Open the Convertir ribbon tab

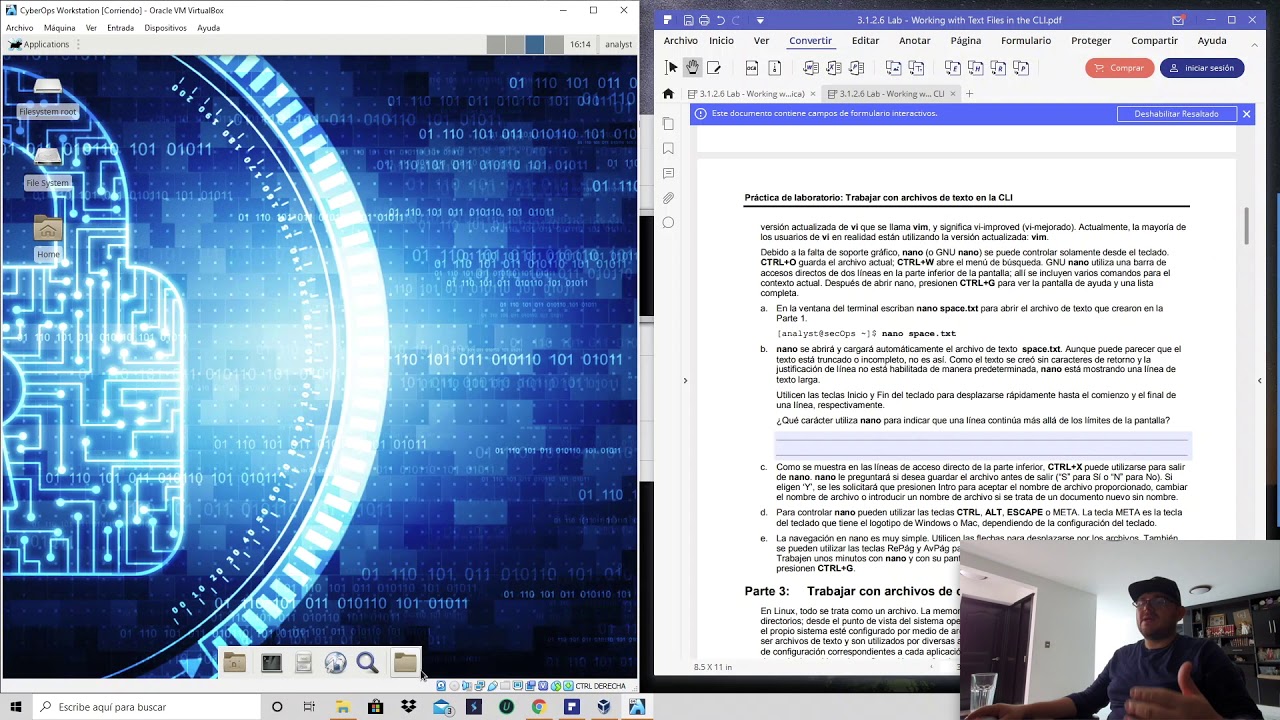tap(810, 41)
